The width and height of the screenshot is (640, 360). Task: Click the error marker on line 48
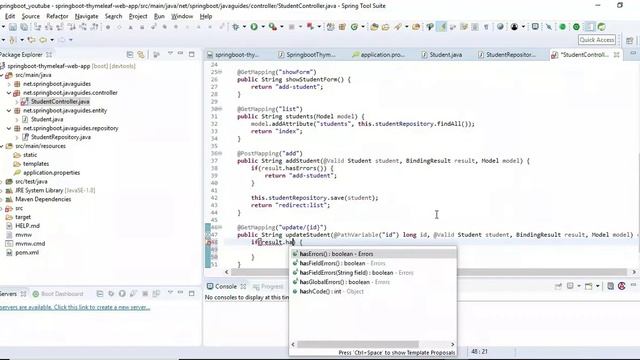(208, 242)
